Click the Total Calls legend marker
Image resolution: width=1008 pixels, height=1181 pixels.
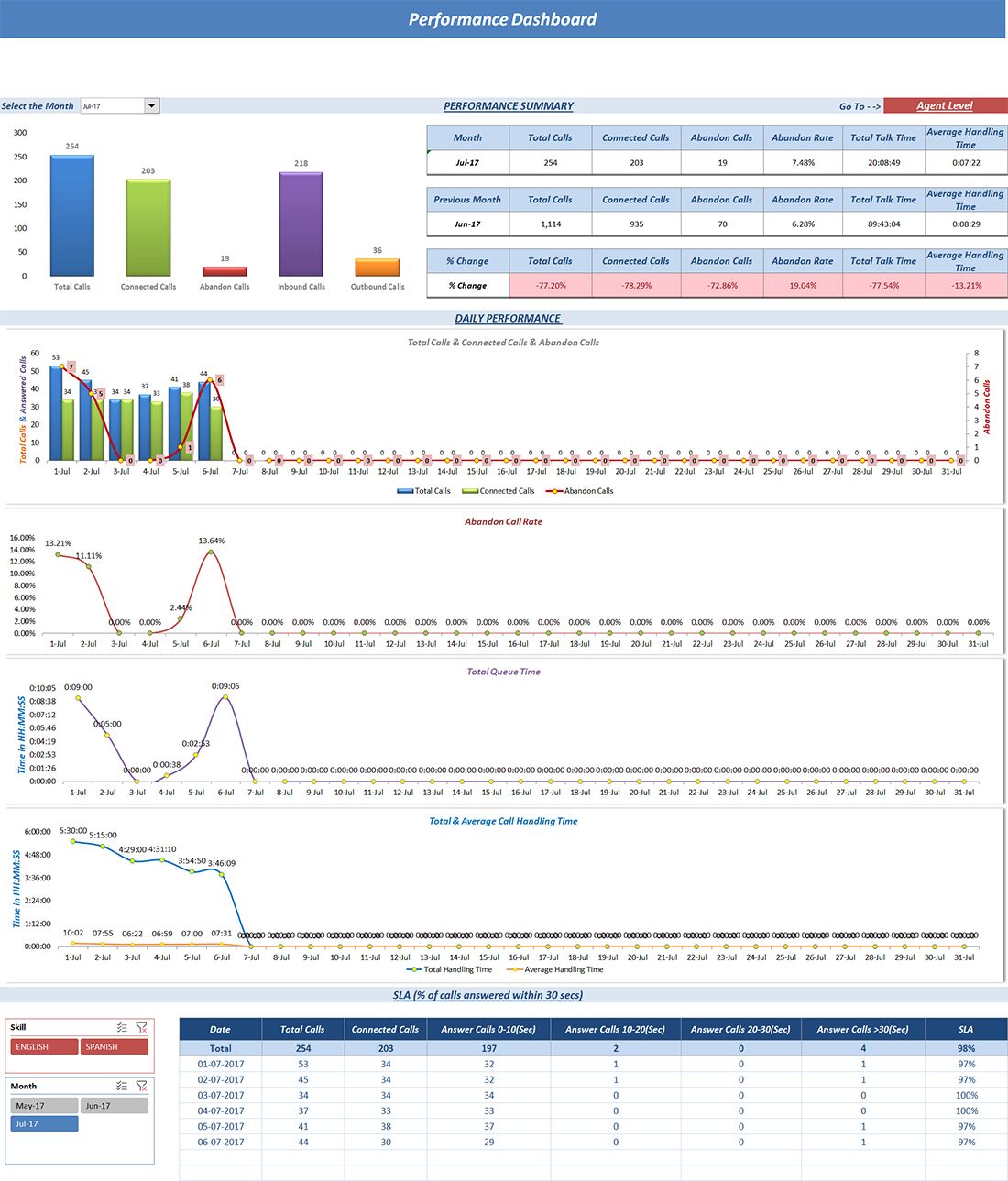(x=403, y=491)
